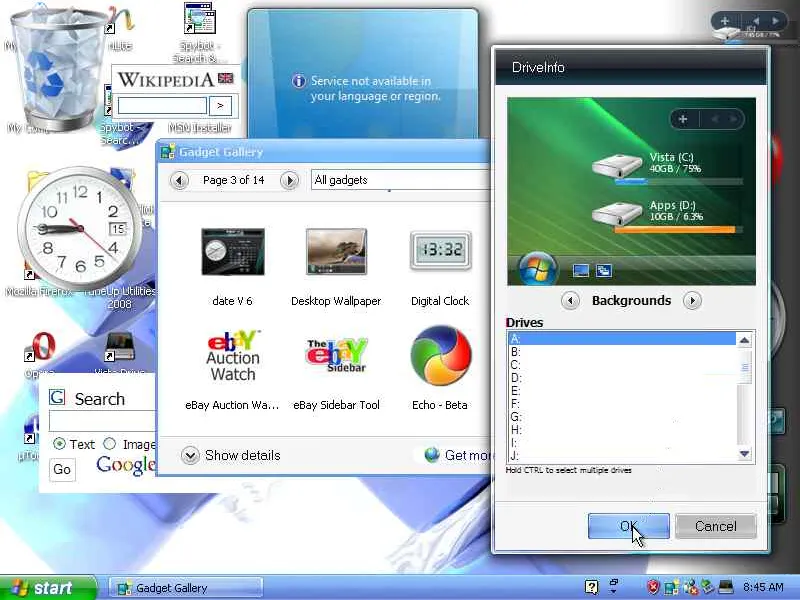The width and height of the screenshot is (800, 600).
Task: Click the red shield security tray icon
Action: click(x=653, y=587)
